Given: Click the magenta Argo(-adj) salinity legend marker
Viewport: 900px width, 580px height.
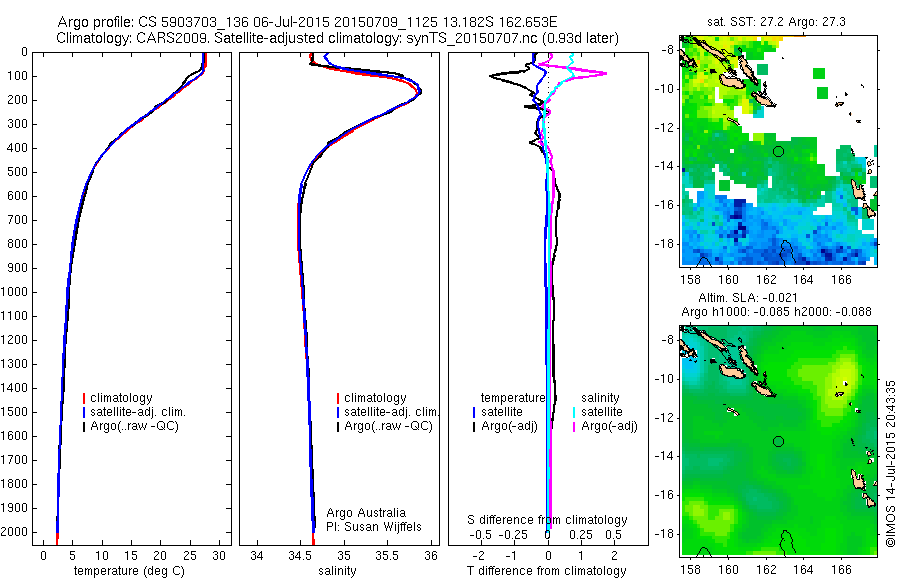Looking at the screenshot, I should tap(574, 426).
